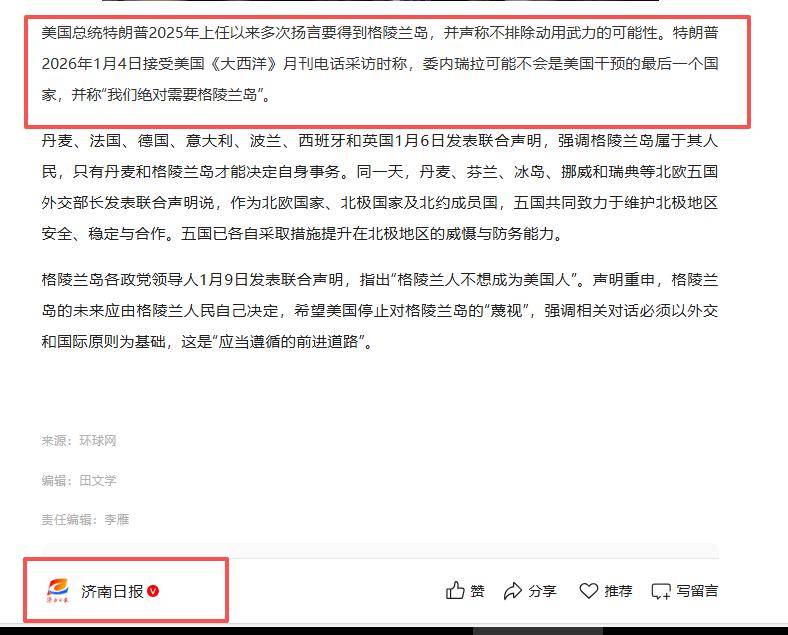Click the curved share arrow icon
788x635 pixels.
point(513,591)
